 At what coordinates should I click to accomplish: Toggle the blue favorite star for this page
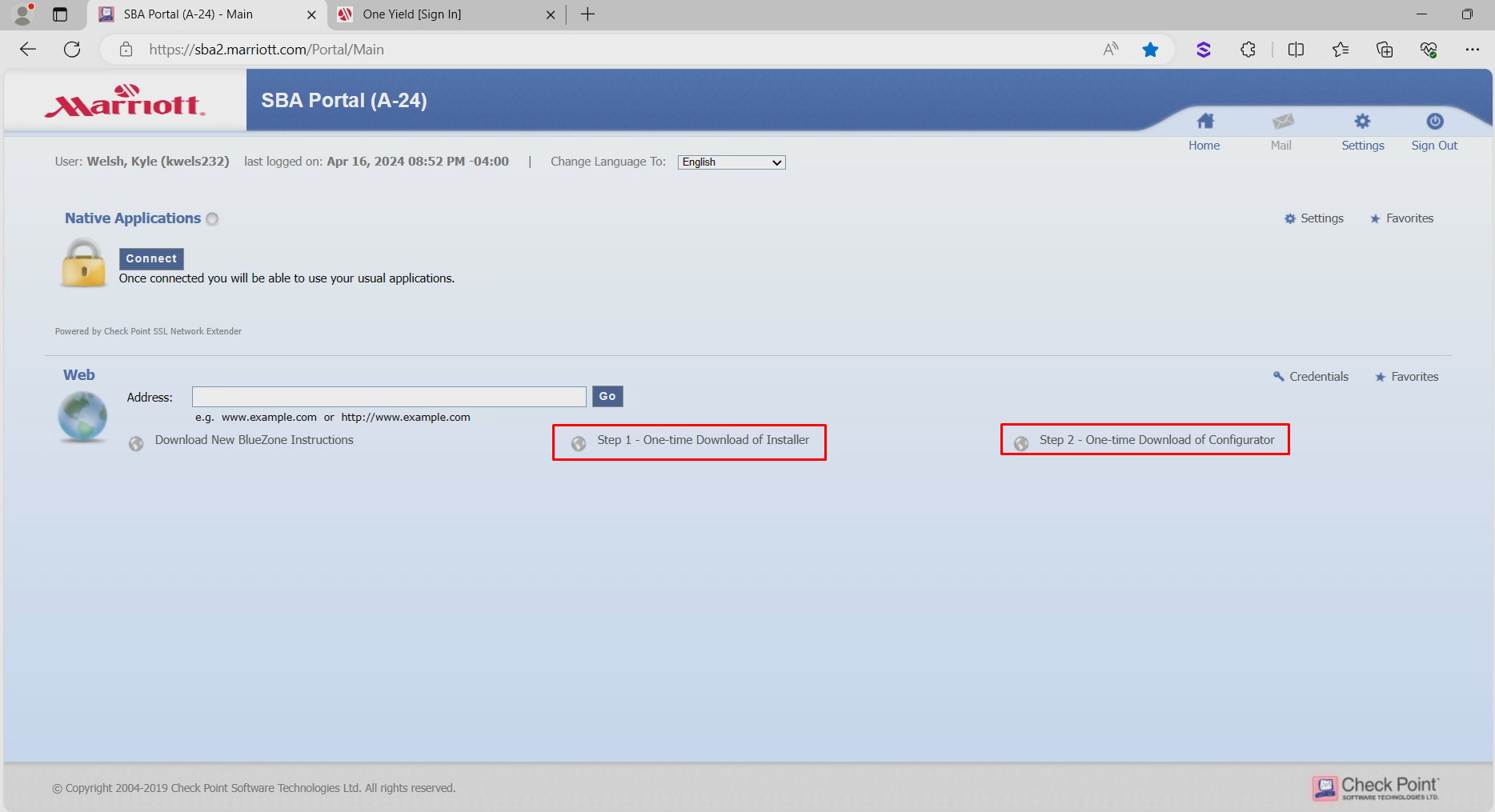click(x=1150, y=50)
